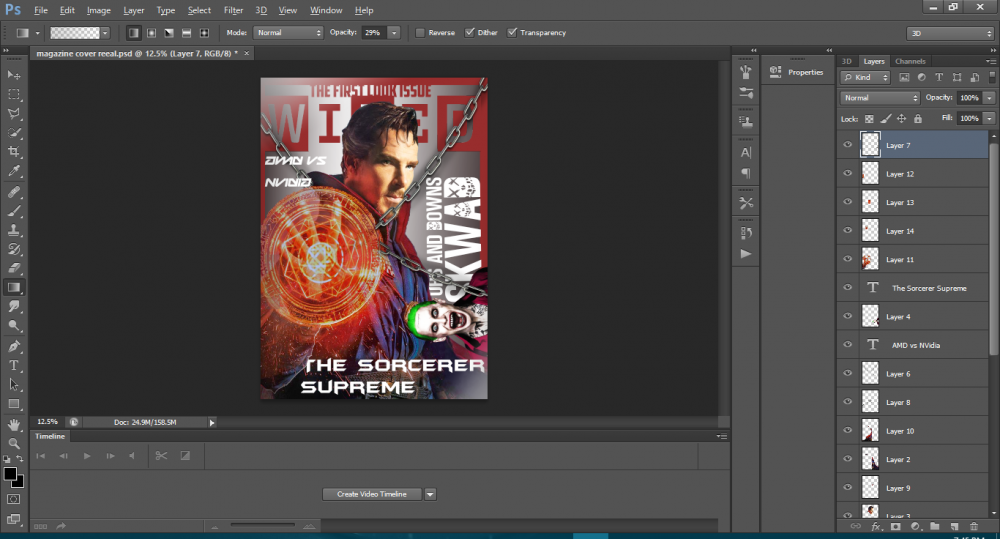Screen dimensions: 1000x539
Task: Select the Move tool
Action: [x=13, y=75]
